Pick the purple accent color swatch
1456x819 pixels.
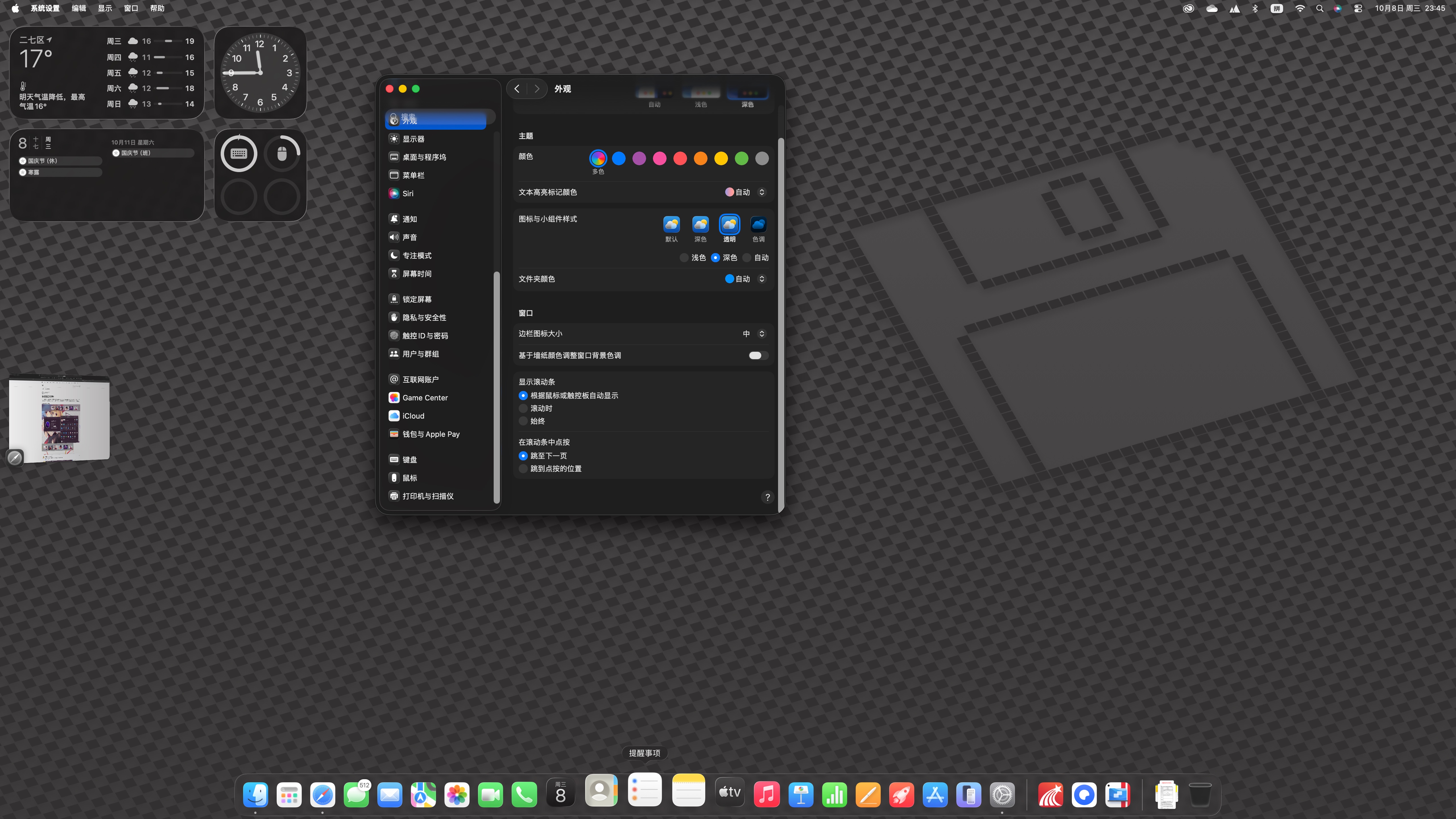(639, 159)
